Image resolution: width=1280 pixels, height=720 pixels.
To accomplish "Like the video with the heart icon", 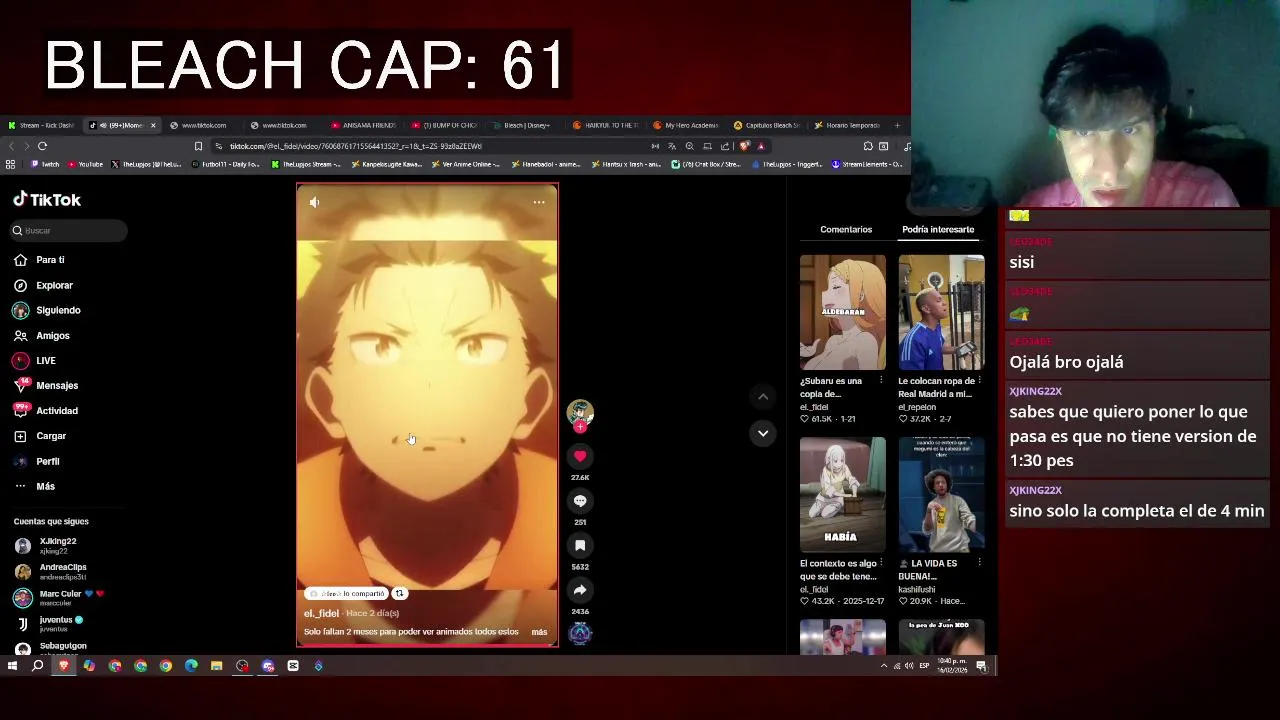I will [580, 456].
